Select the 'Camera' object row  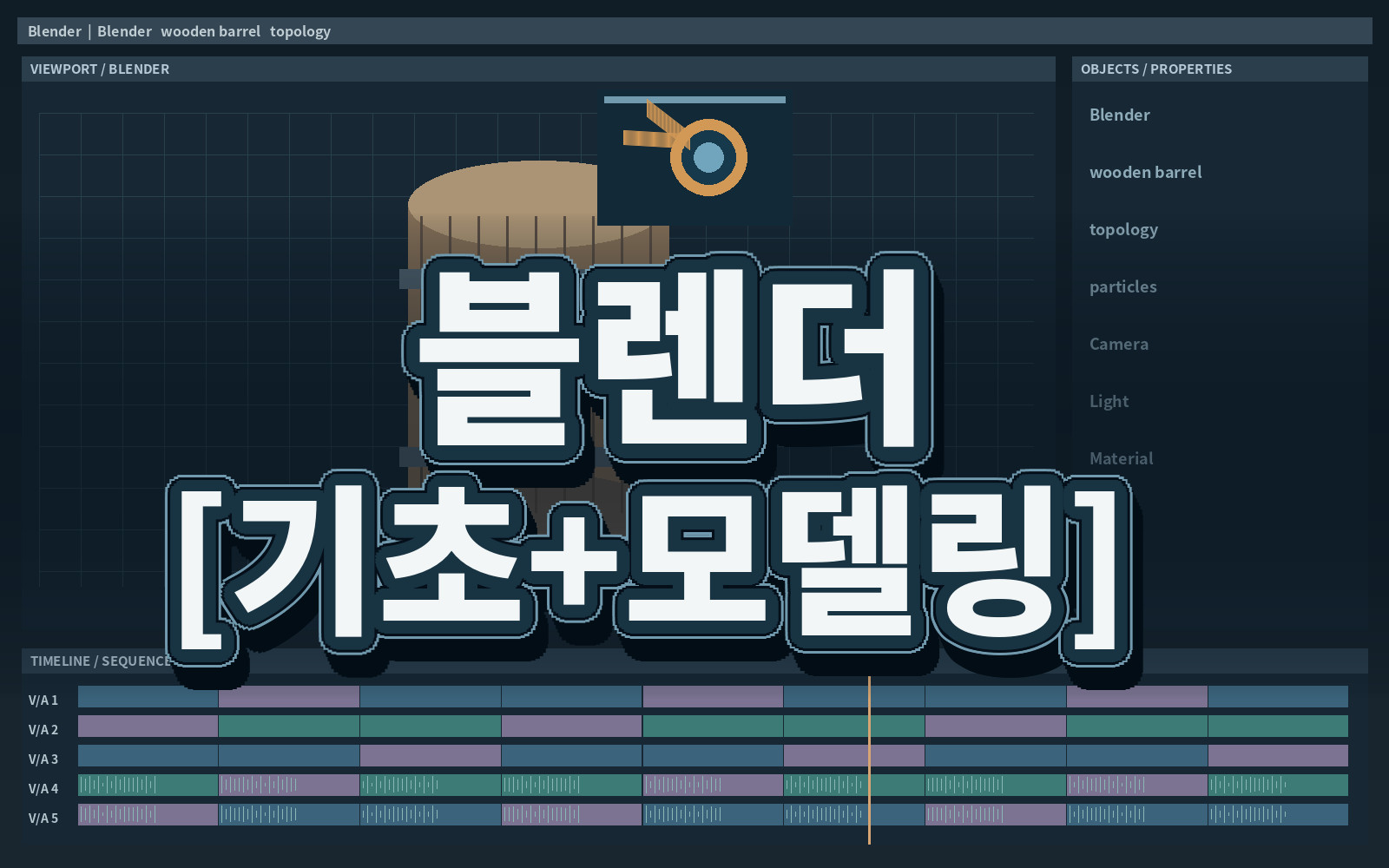[1118, 344]
